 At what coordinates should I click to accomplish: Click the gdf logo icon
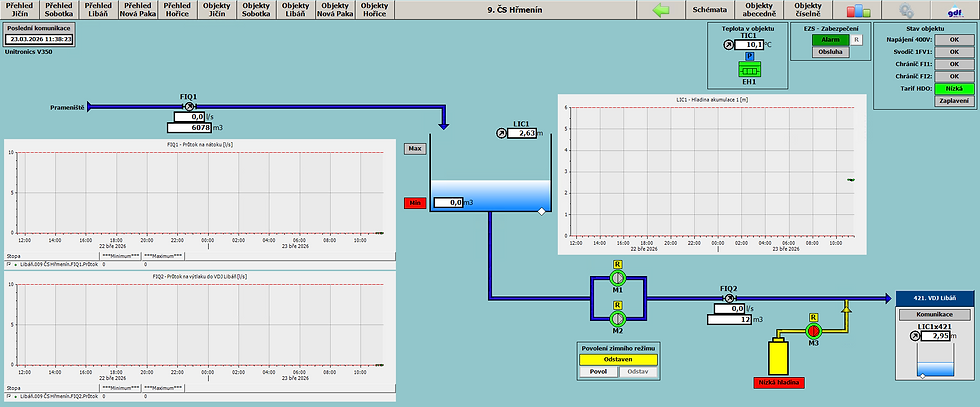(x=956, y=10)
